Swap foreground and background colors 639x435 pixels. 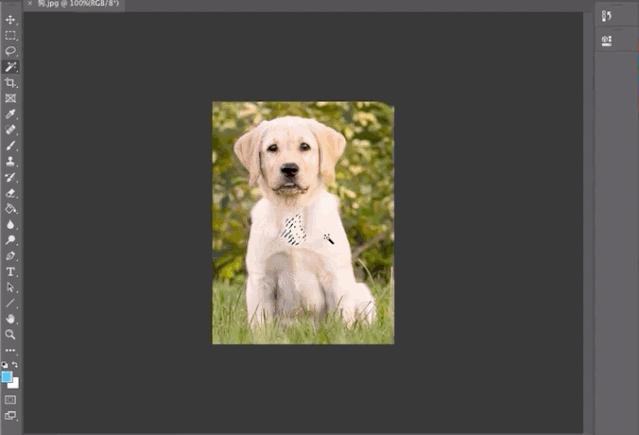[x=15, y=364]
